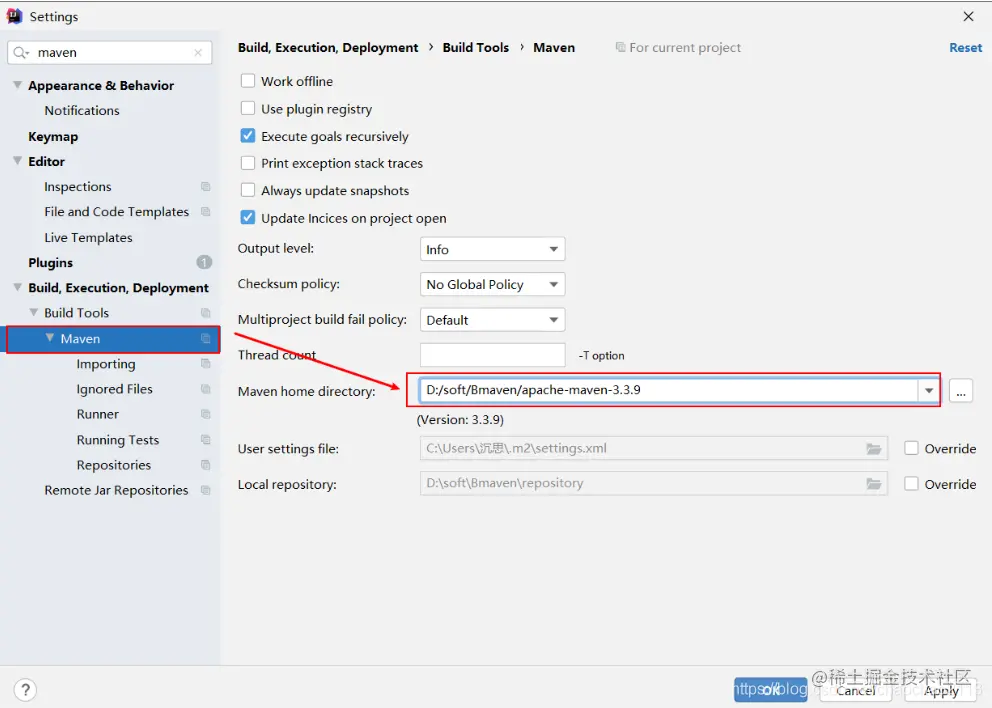The image size is (992, 708).
Task: Select Running Tests under Maven
Action: pyautogui.click(x=118, y=440)
